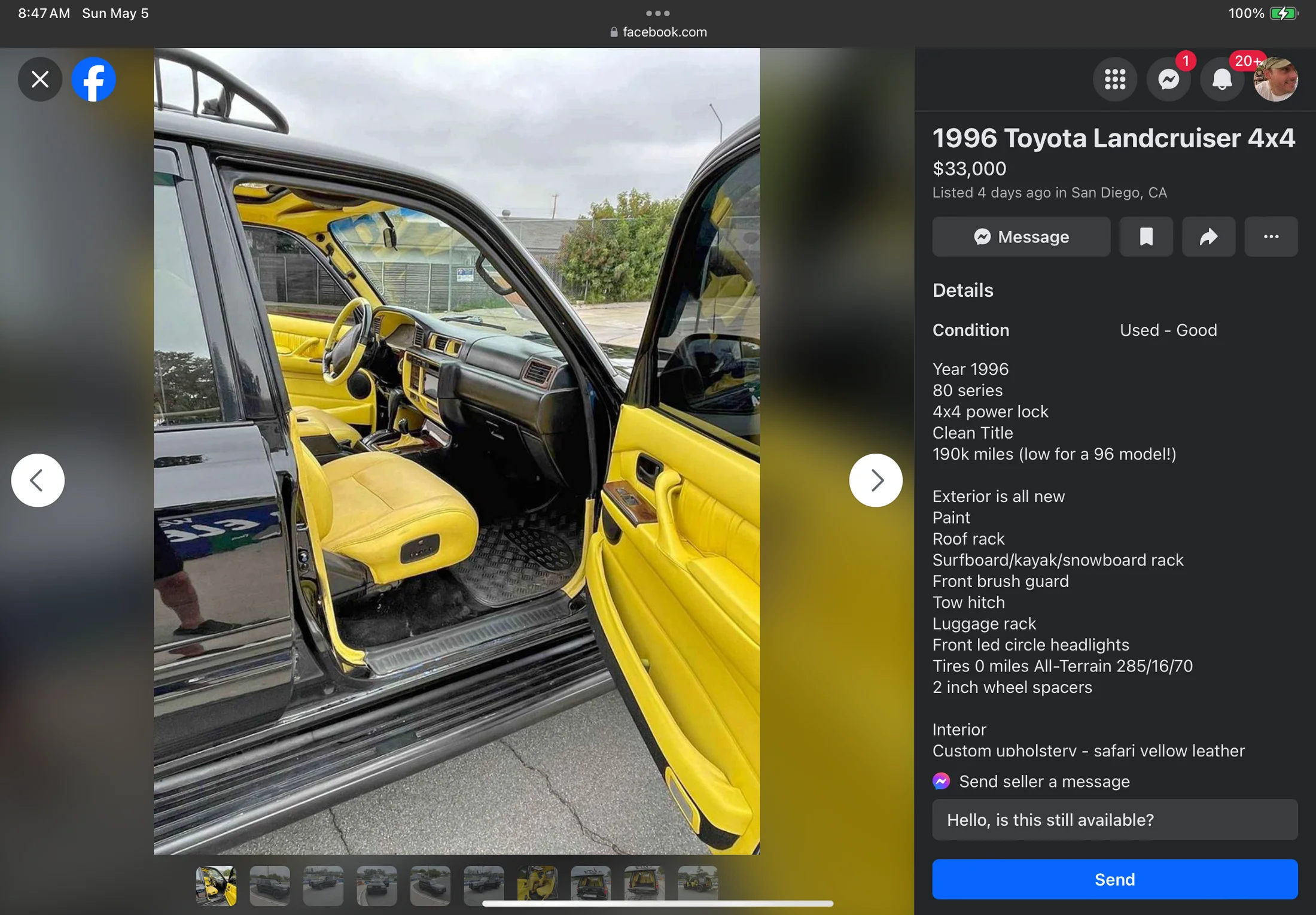Click the Details section heading

point(962,290)
